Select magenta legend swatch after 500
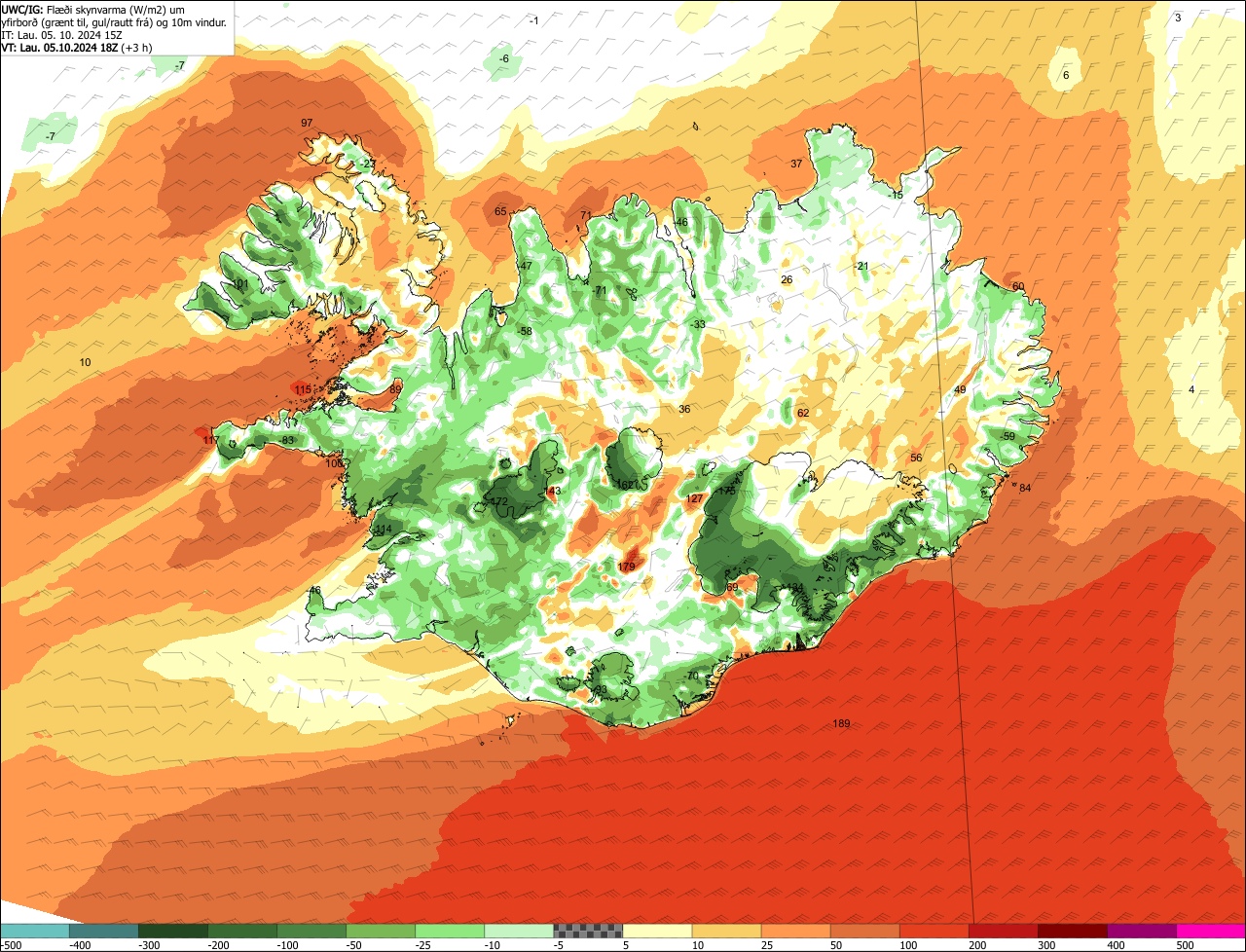 tap(1211, 931)
